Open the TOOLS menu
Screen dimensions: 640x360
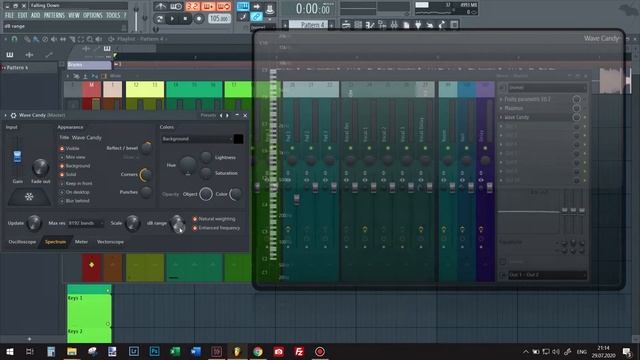coord(113,16)
